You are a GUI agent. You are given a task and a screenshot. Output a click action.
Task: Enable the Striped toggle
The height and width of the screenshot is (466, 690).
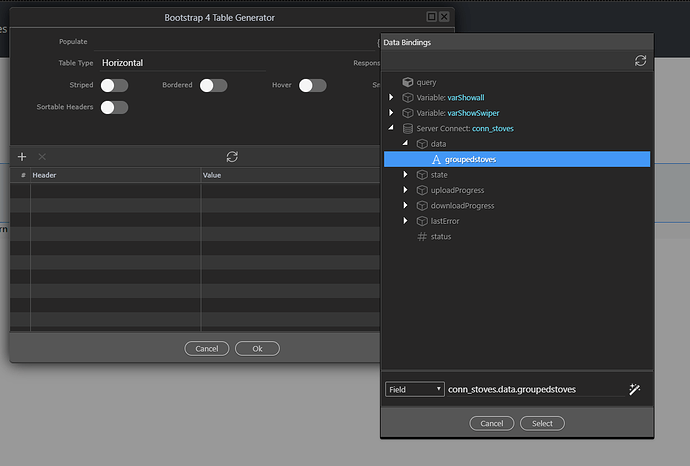click(114, 86)
